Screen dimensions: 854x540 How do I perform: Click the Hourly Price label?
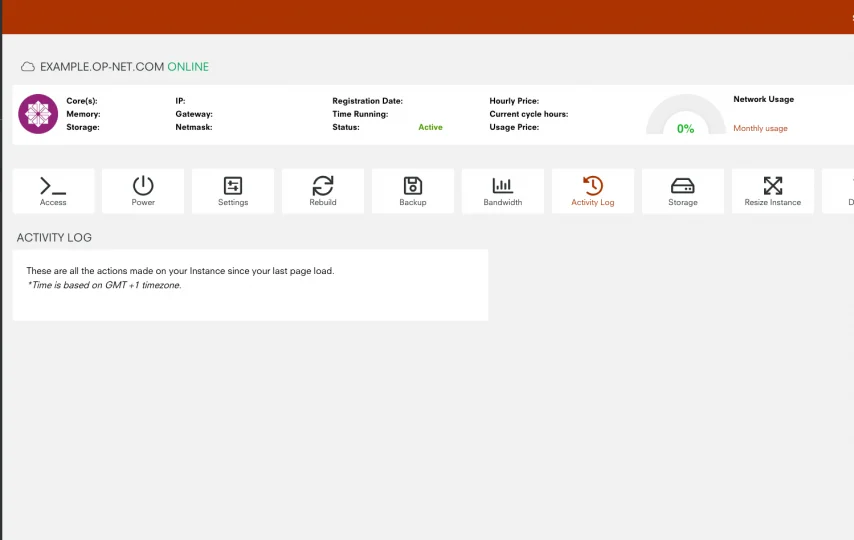tap(514, 101)
